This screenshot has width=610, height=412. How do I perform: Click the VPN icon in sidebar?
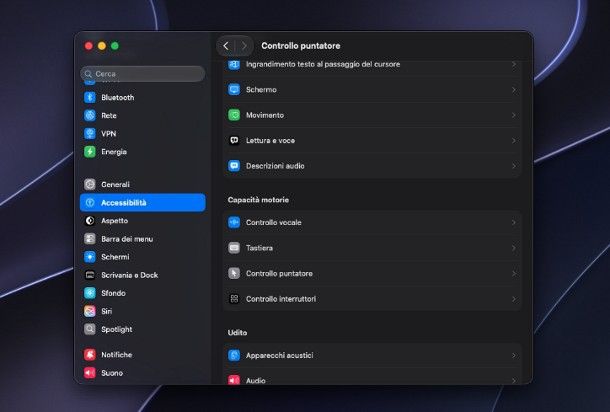90,133
